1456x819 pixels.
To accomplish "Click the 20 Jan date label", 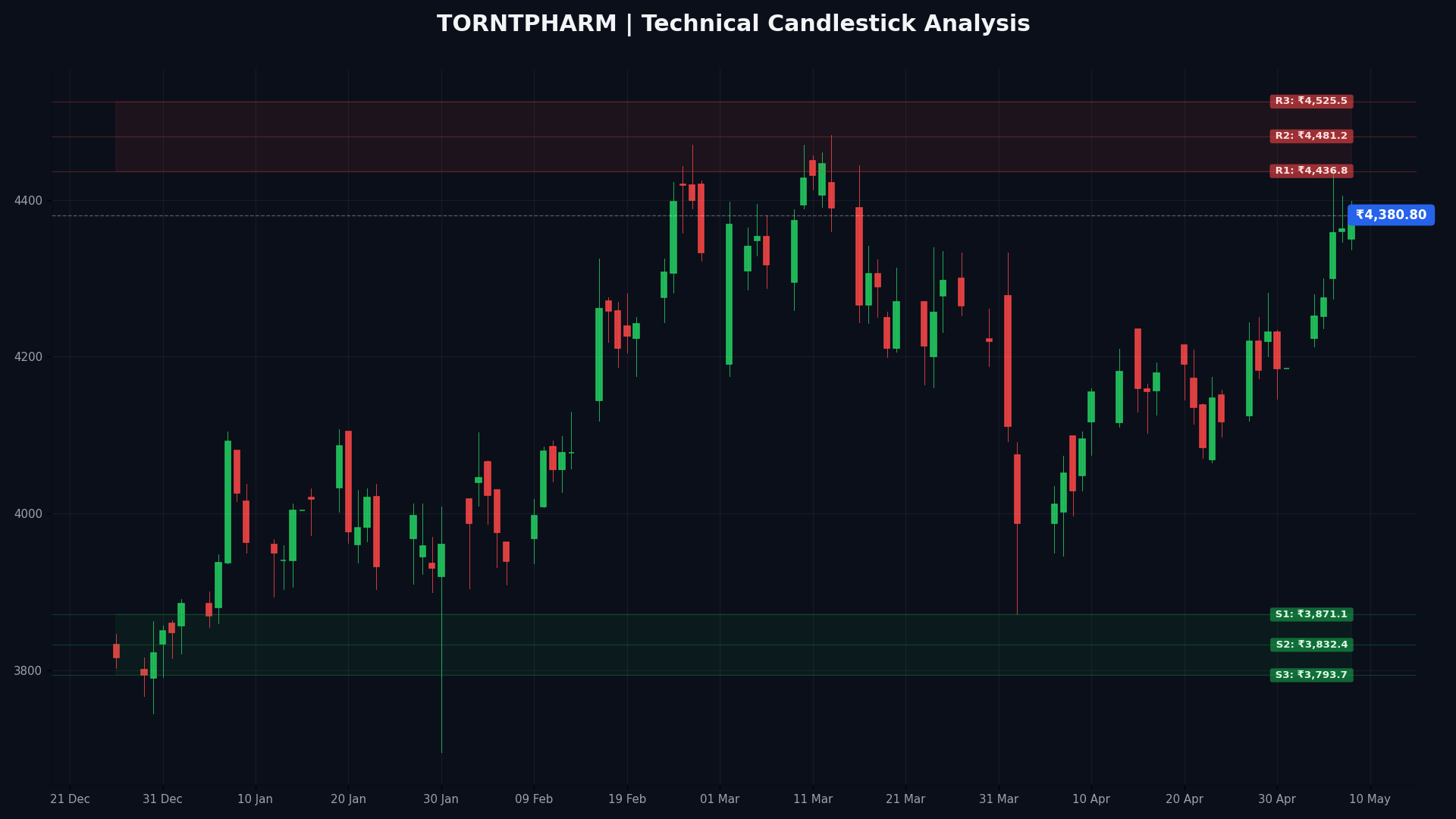I will click(348, 799).
